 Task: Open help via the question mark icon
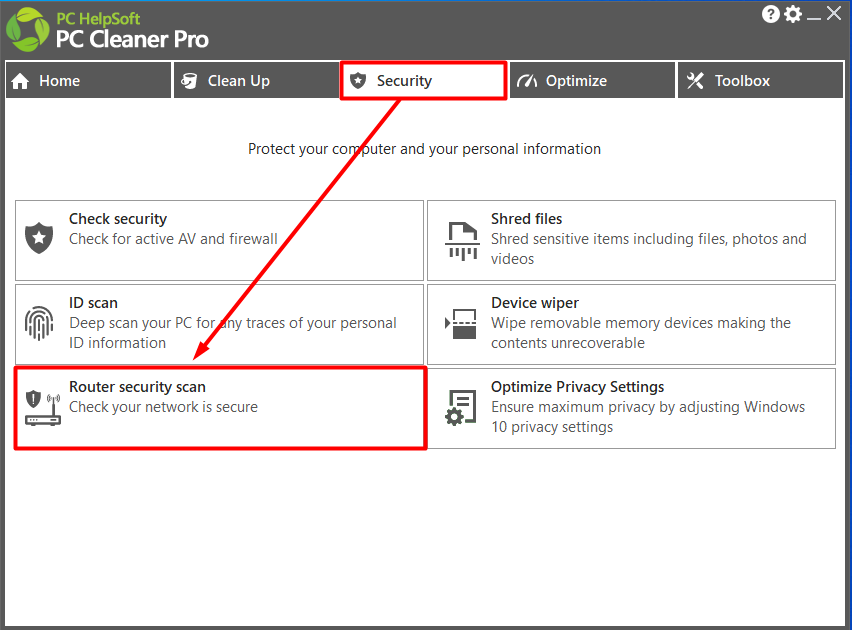pos(770,14)
